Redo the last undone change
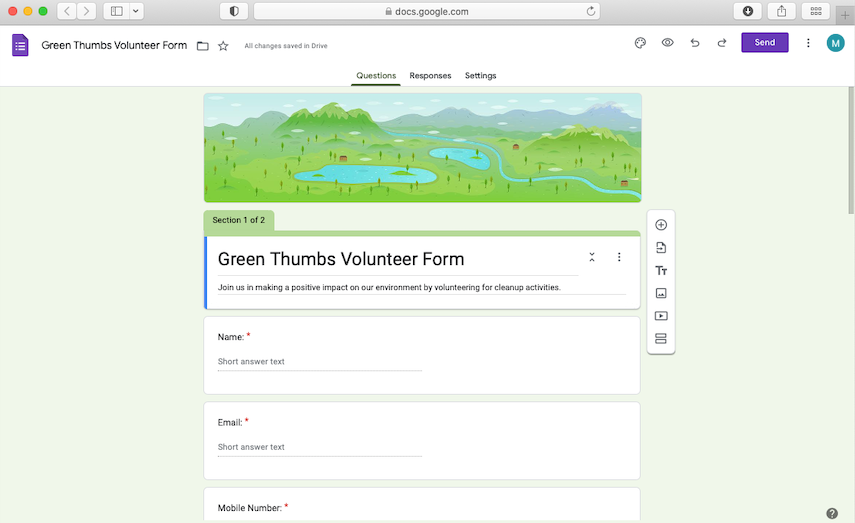 tap(721, 43)
